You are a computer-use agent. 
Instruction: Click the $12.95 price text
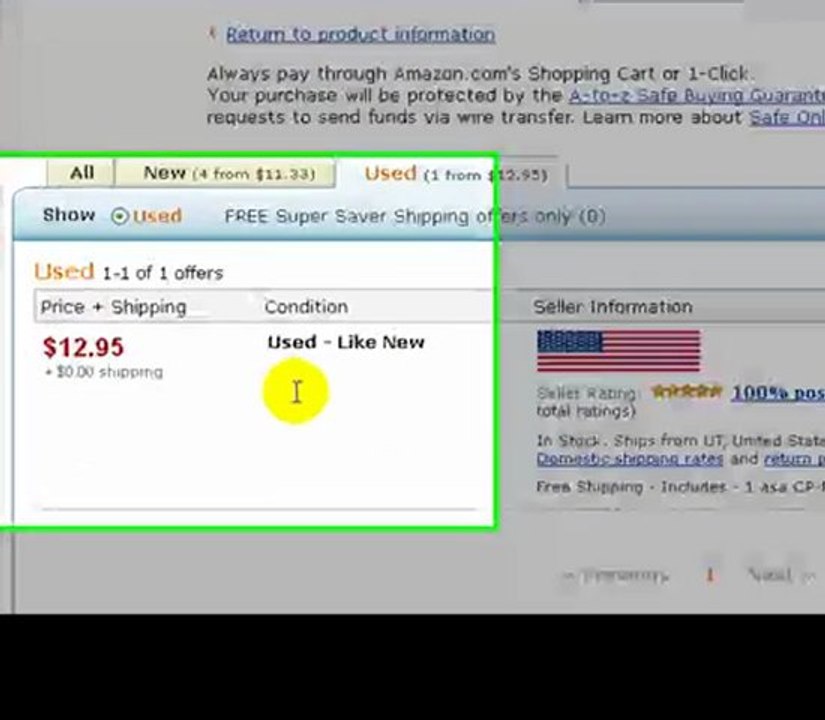coord(83,347)
